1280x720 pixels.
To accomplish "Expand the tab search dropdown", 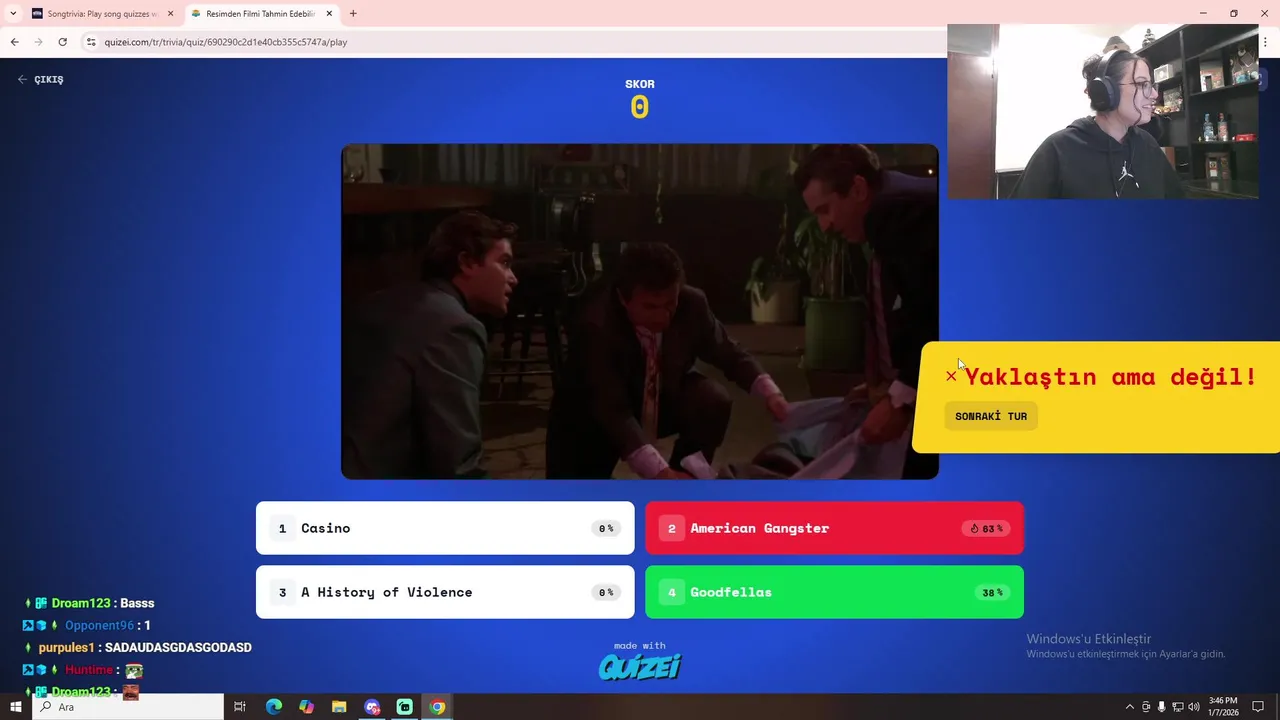I will point(12,14).
